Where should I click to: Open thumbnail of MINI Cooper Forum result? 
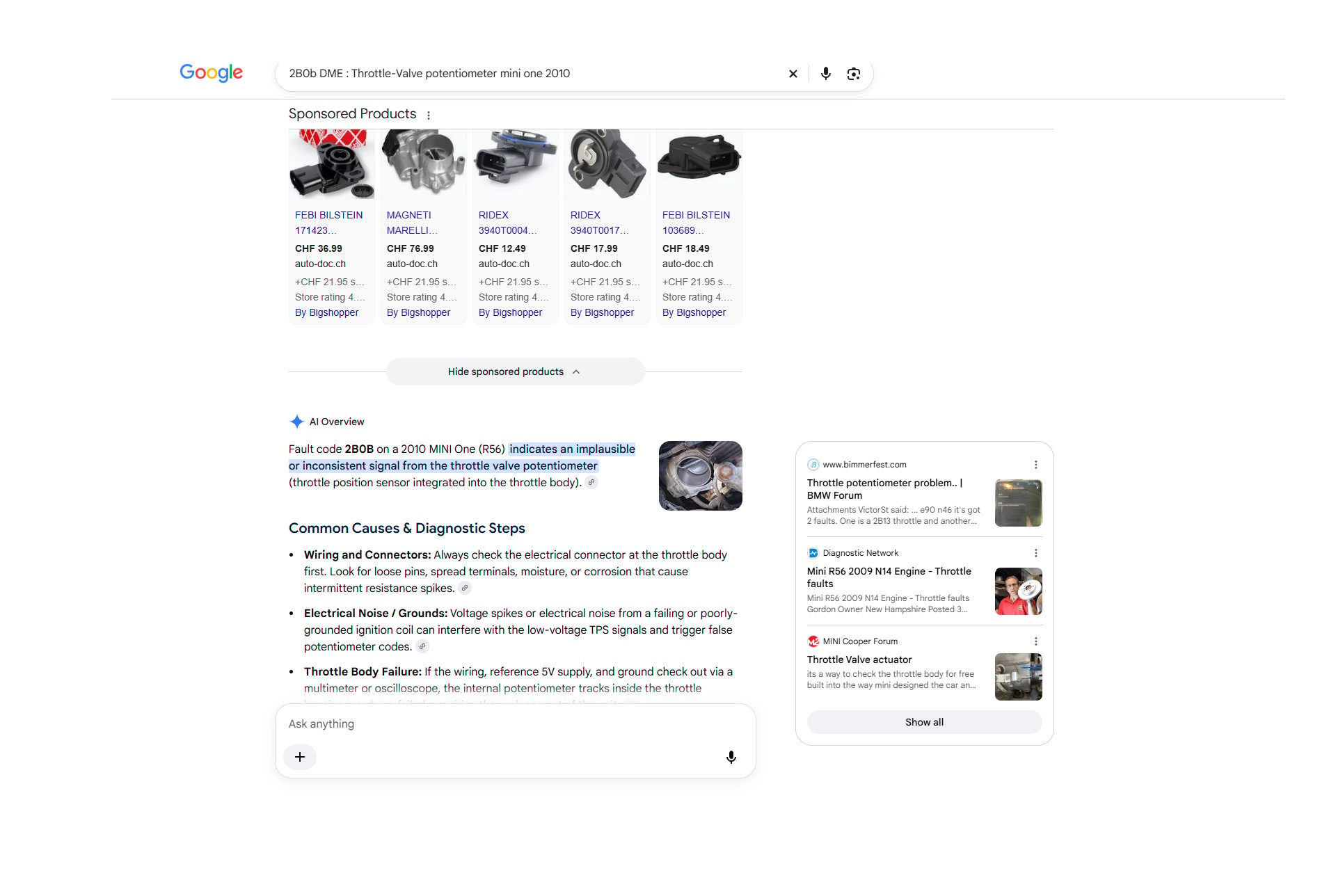1018,677
